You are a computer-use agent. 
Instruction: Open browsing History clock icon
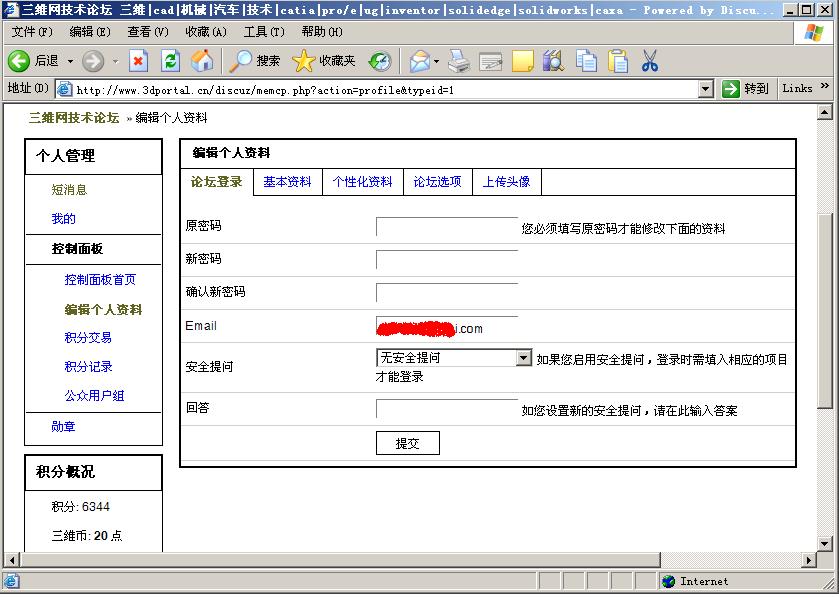(x=380, y=62)
